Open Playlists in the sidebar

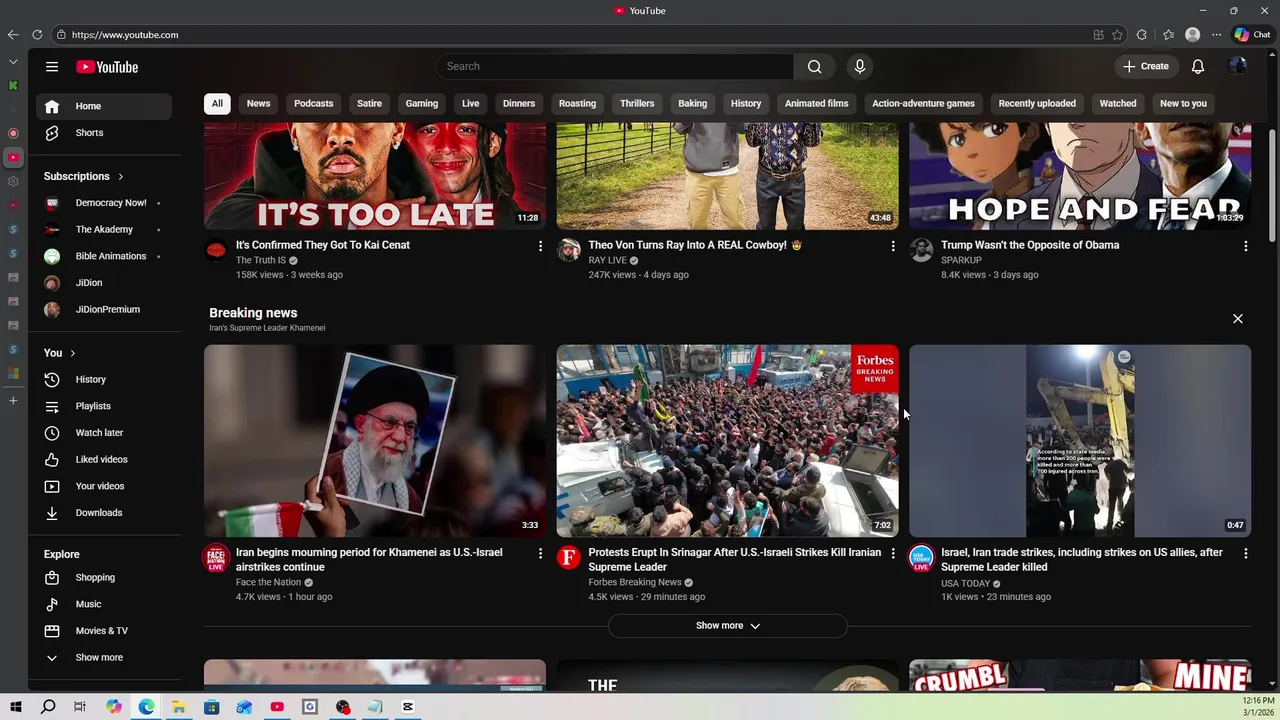pos(104,406)
